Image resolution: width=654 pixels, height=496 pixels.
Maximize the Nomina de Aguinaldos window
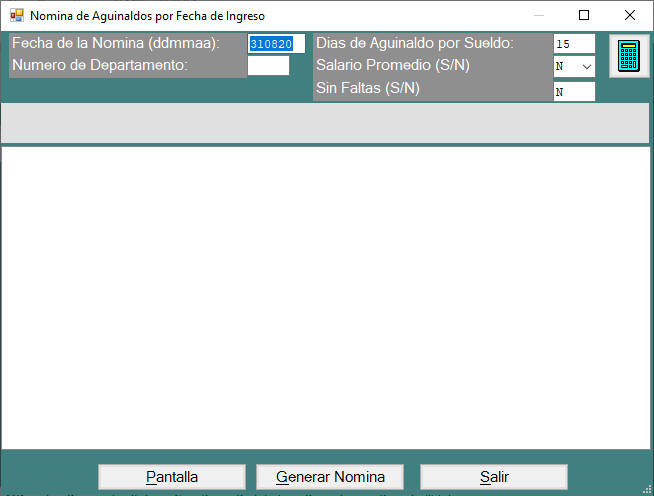pyautogui.click(x=584, y=16)
